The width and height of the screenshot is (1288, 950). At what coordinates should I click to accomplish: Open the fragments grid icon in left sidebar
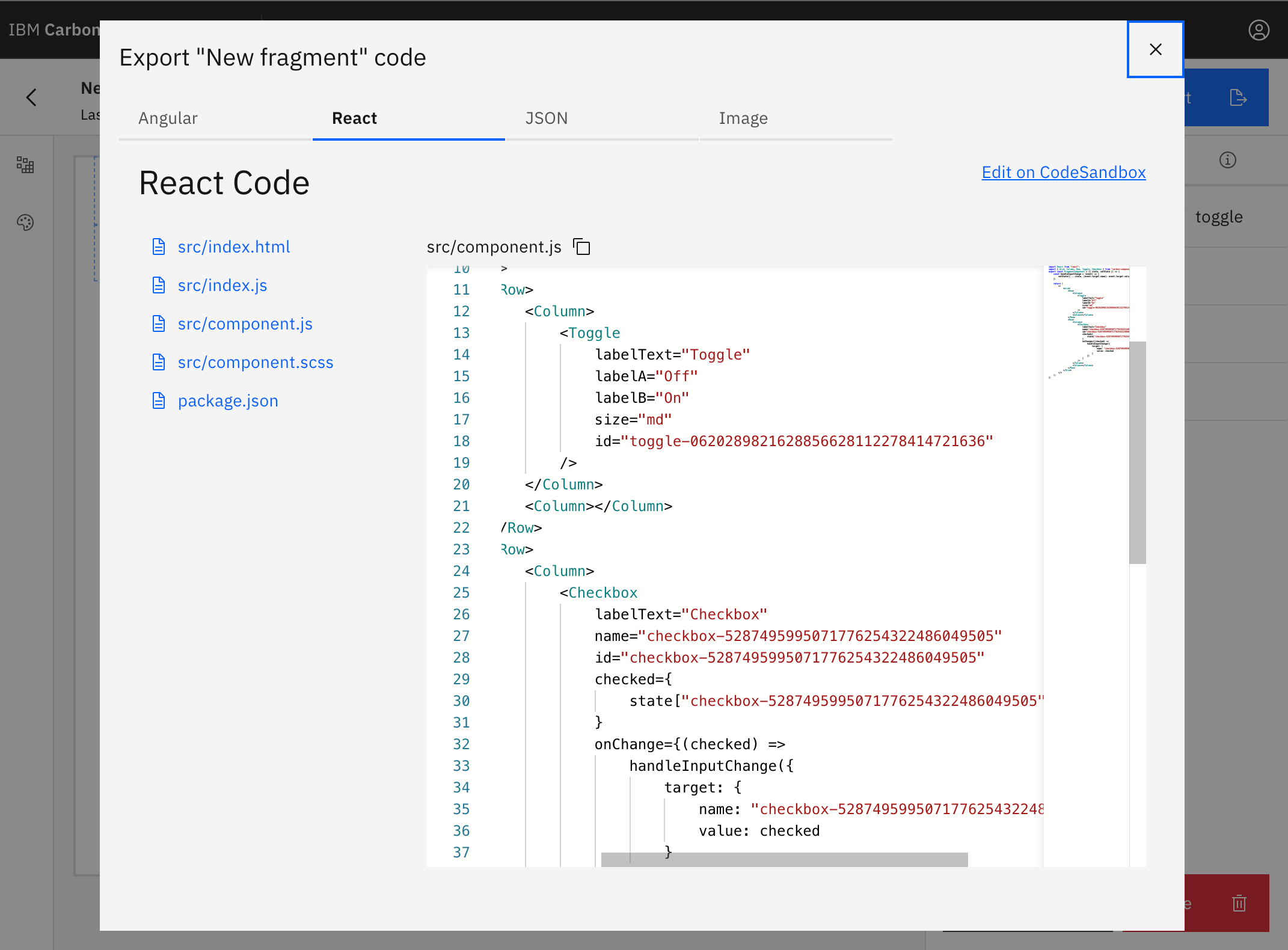point(25,165)
